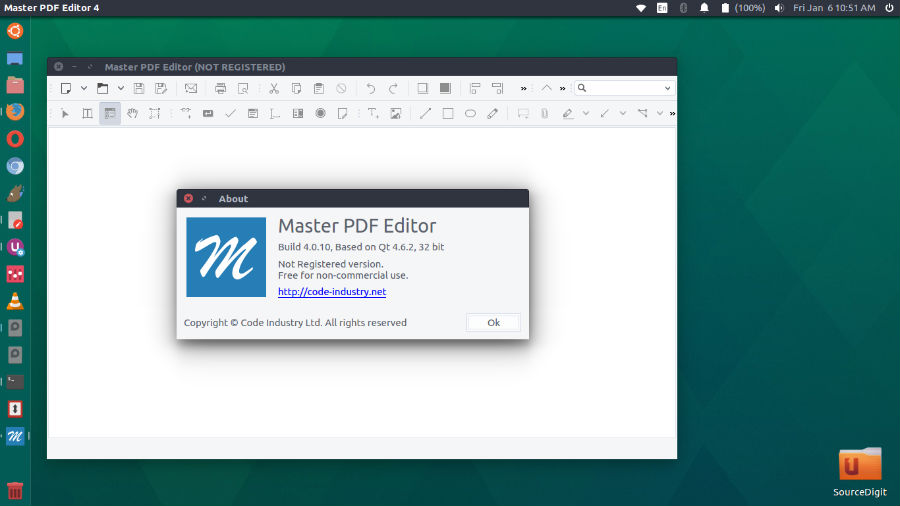The height and width of the screenshot is (506, 900).
Task: Select the Pencil drawing tool
Action: tap(492, 114)
